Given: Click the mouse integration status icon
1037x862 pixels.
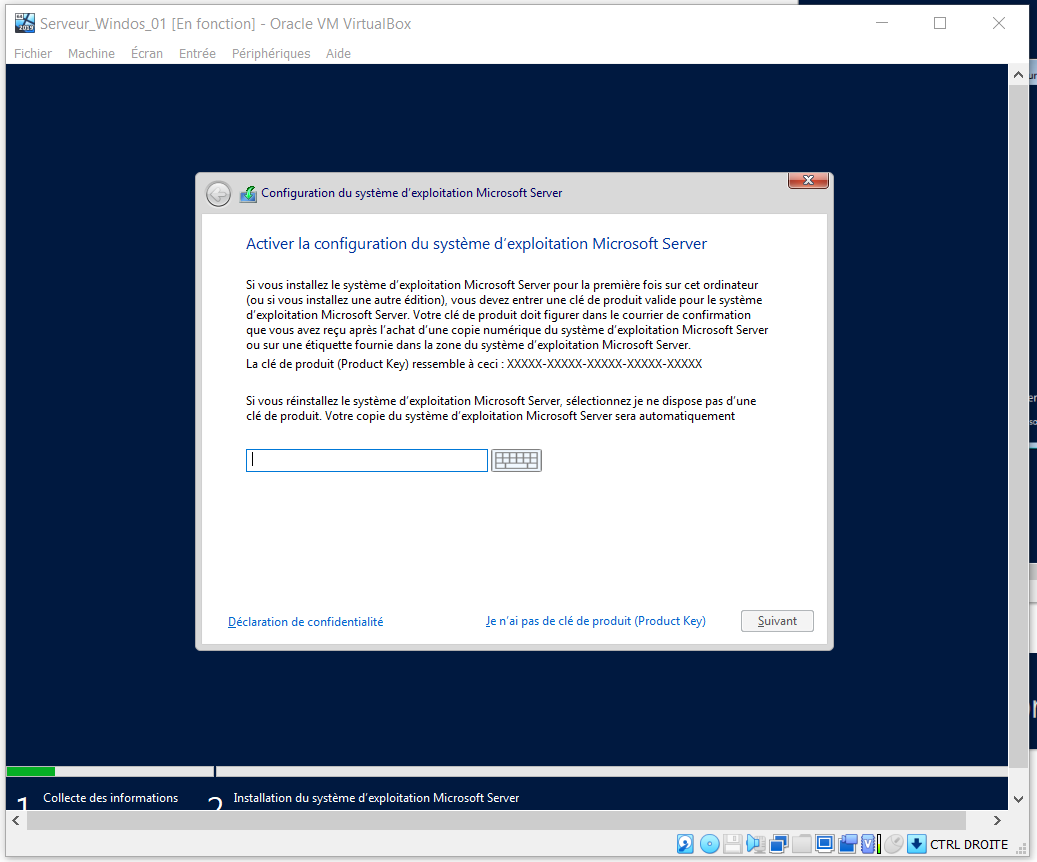Looking at the screenshot, I should (894, 844).
